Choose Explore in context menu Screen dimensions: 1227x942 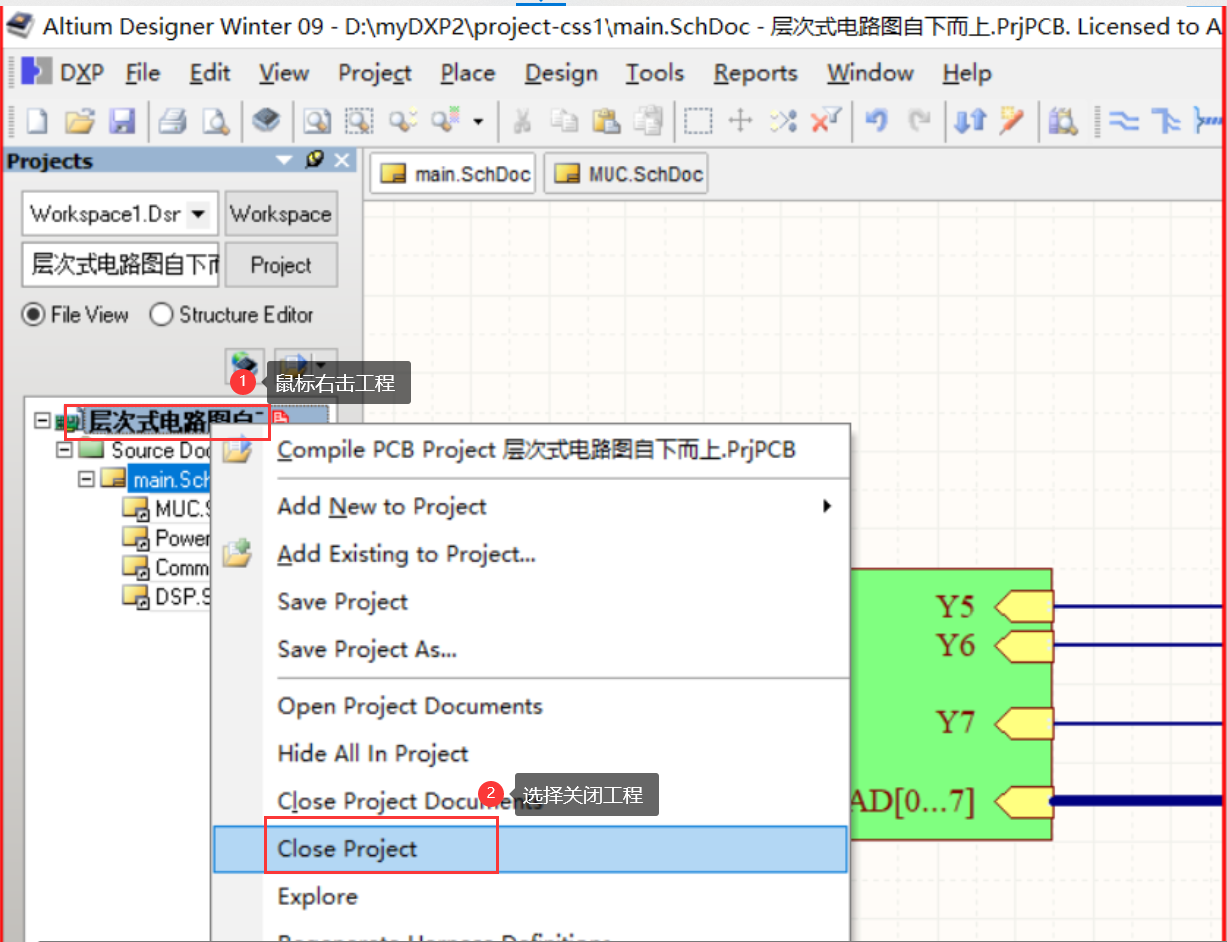530,897
